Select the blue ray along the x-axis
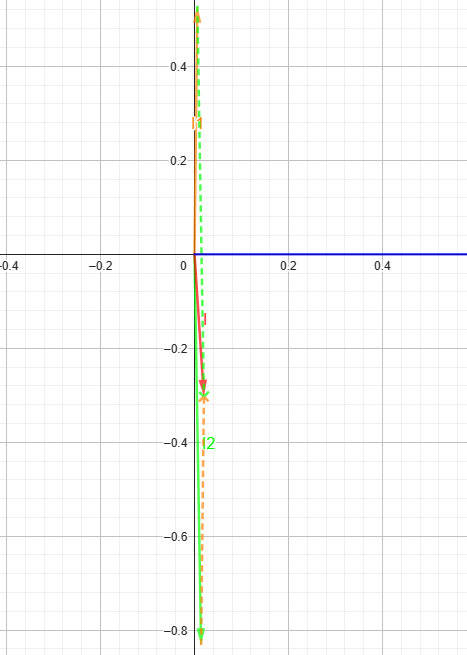This screenshot has height=655, width=467. click(331, 254)
